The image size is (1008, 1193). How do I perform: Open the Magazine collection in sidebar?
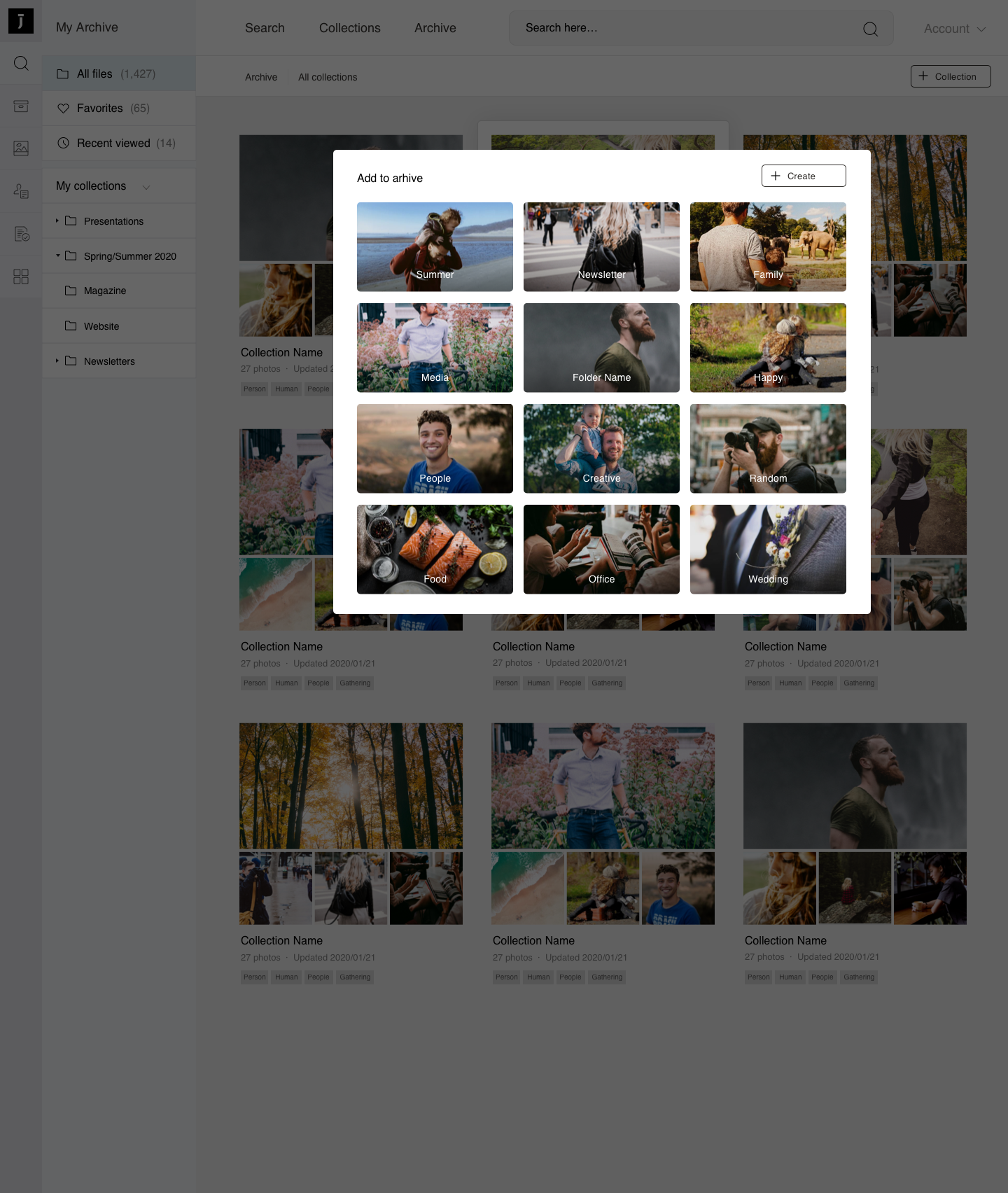(119, 291)
